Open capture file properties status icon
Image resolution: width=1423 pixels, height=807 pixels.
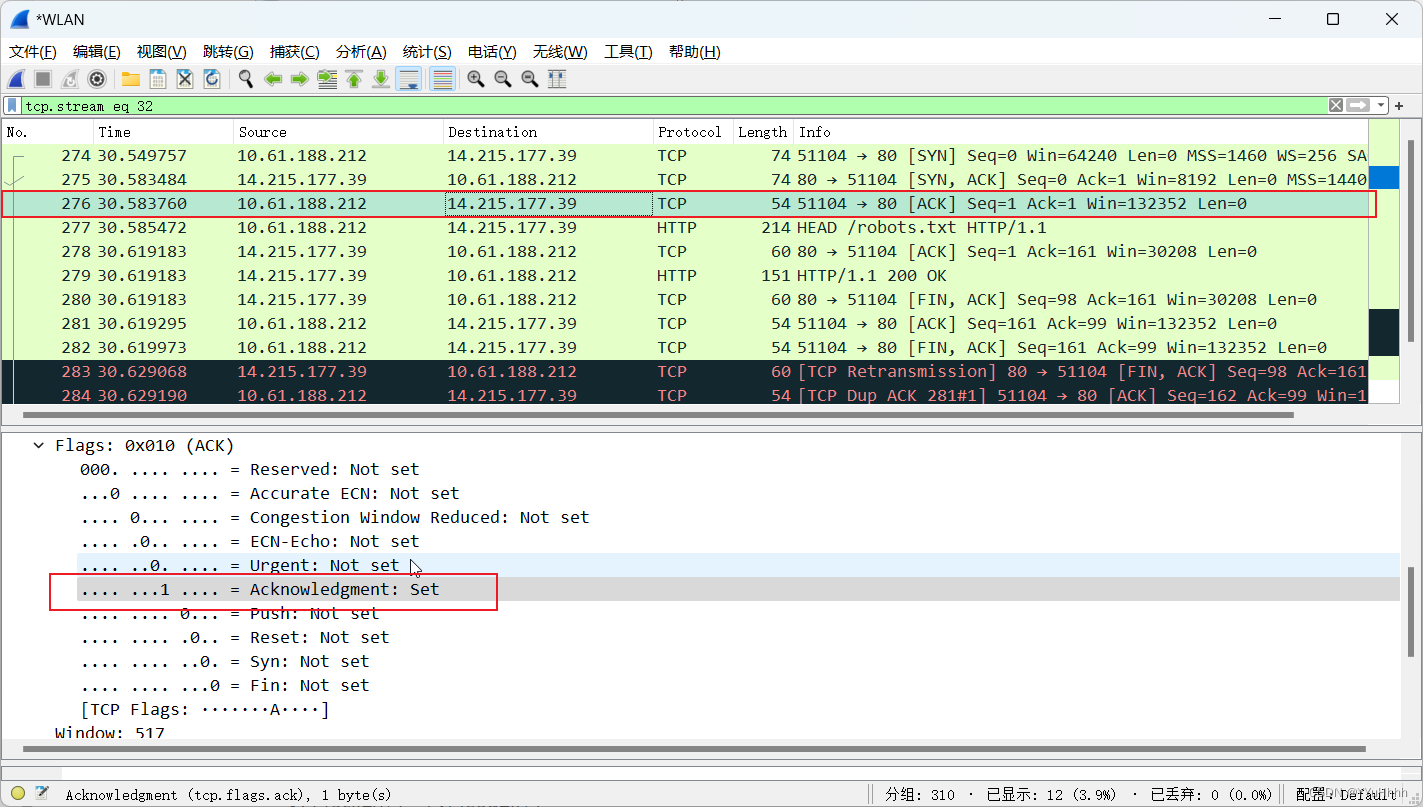[42, 794]
